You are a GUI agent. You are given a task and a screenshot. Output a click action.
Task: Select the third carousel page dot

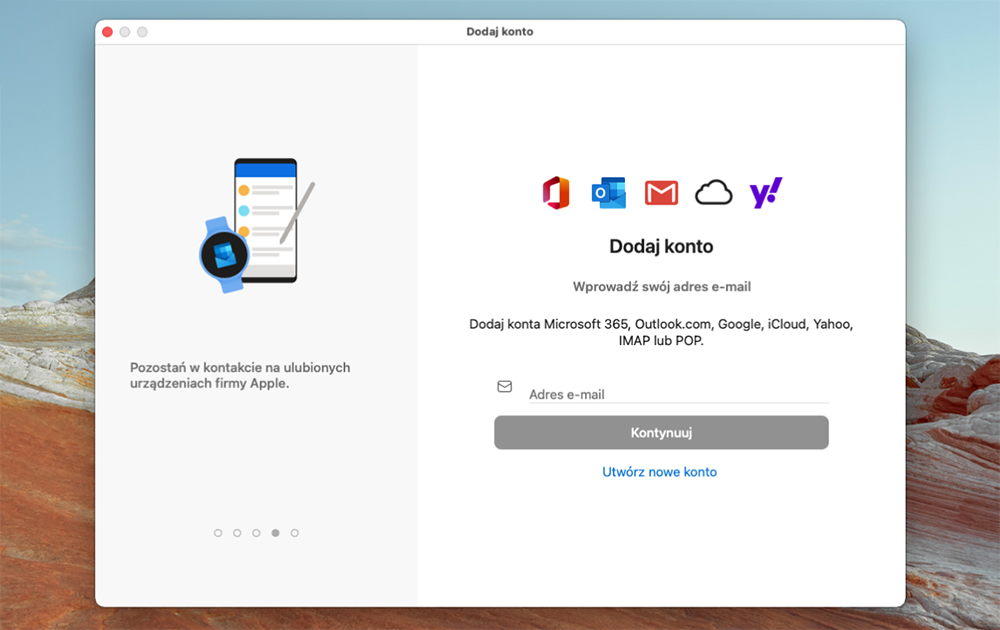[x=256, y=533]
